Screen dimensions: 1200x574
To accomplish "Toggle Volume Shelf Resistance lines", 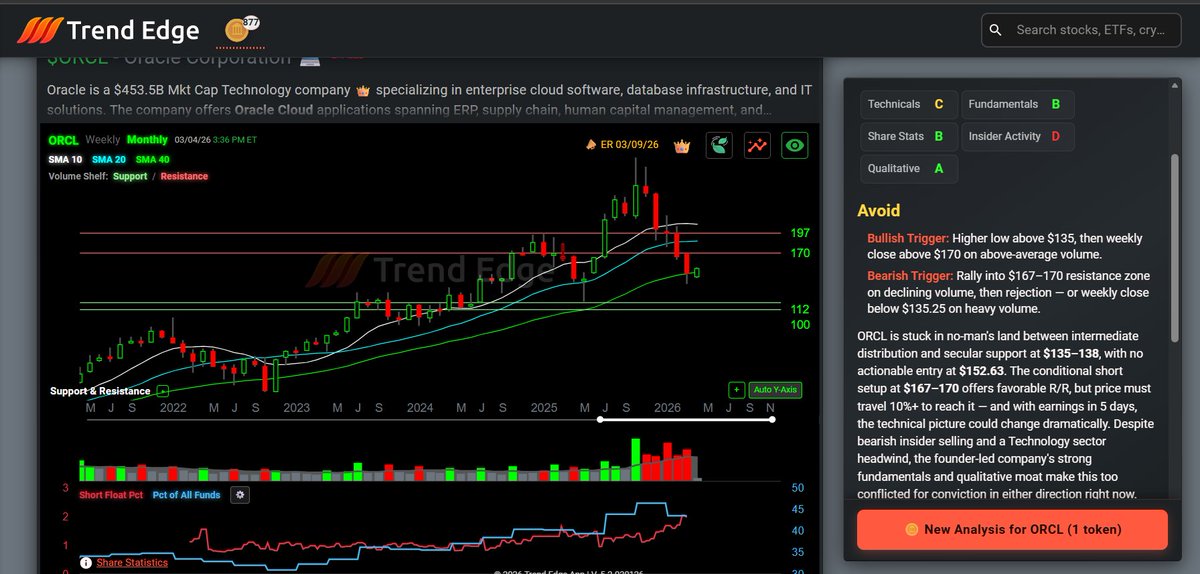I will (x=184, y=176).
